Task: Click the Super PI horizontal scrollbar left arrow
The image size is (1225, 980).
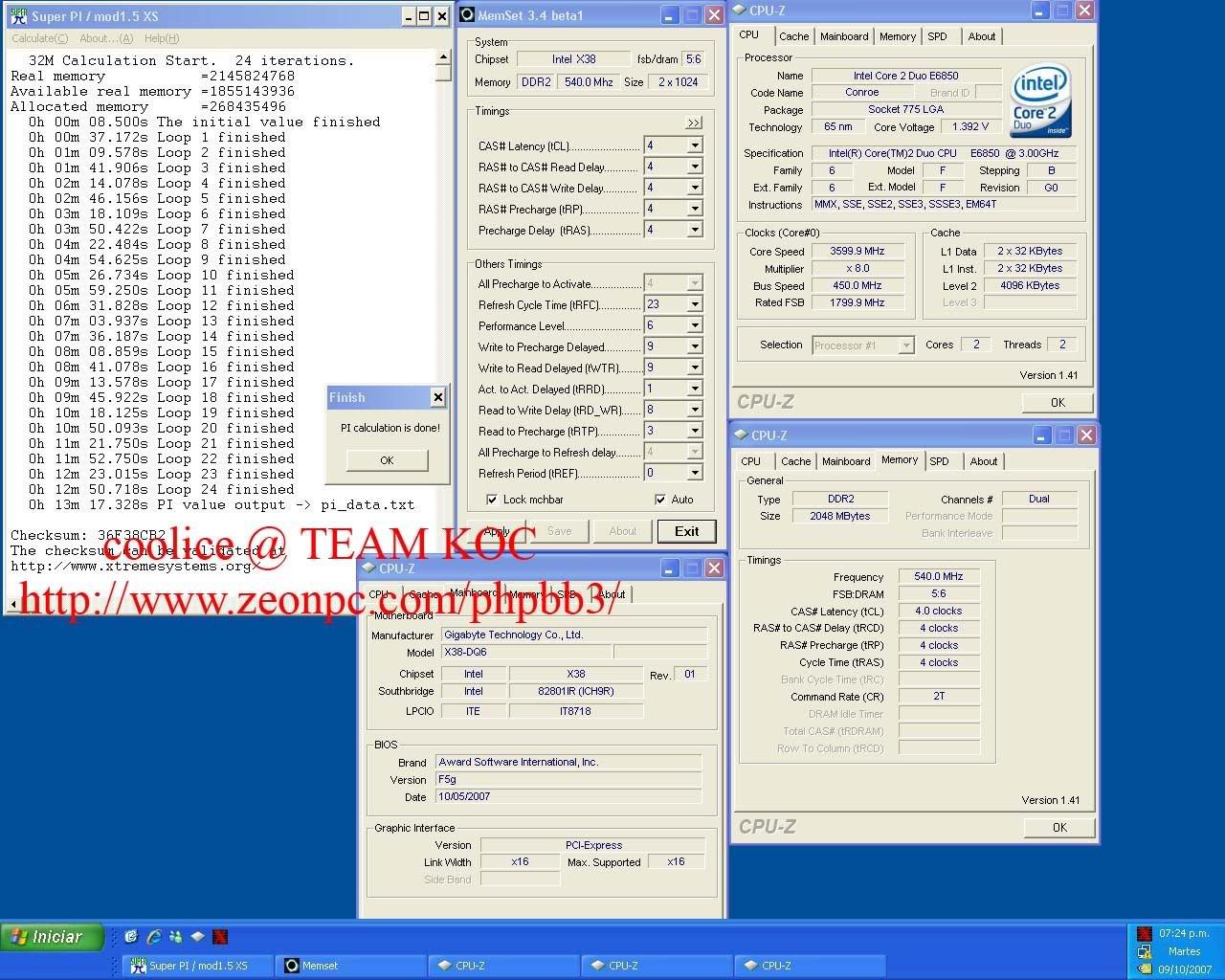Action: tap(12, 605)
